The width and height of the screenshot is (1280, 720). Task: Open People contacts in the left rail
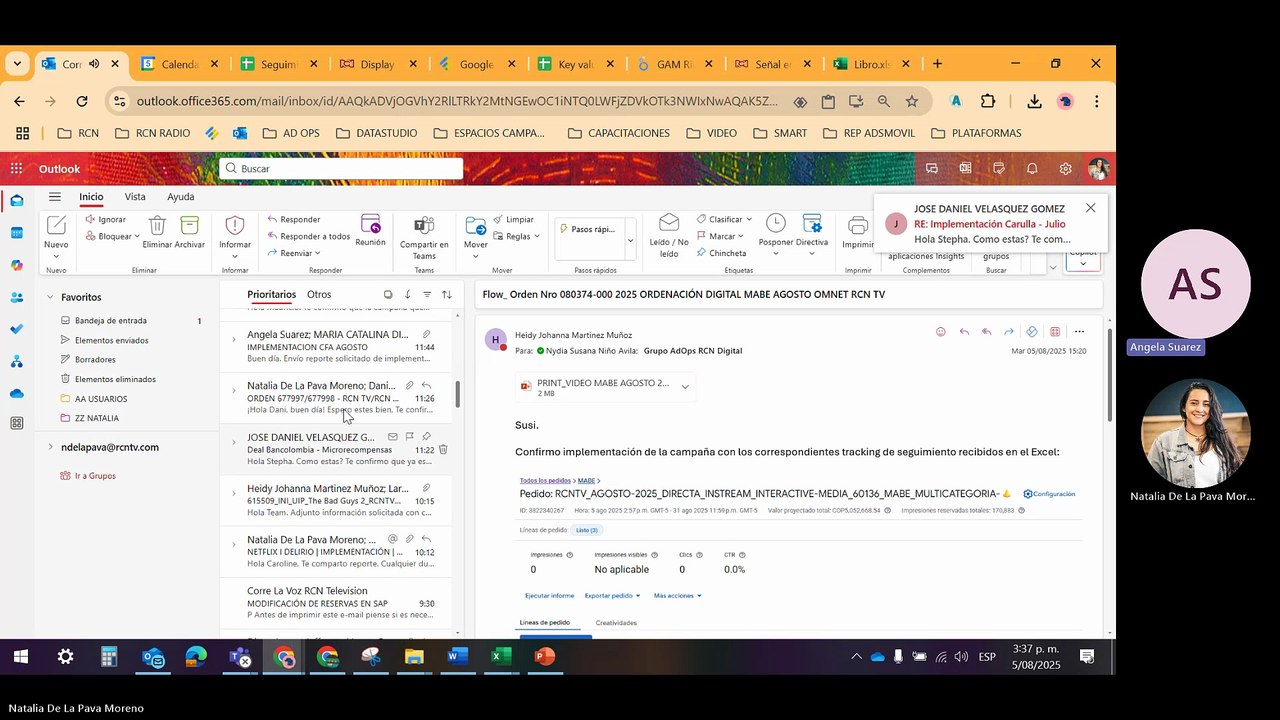17,297
